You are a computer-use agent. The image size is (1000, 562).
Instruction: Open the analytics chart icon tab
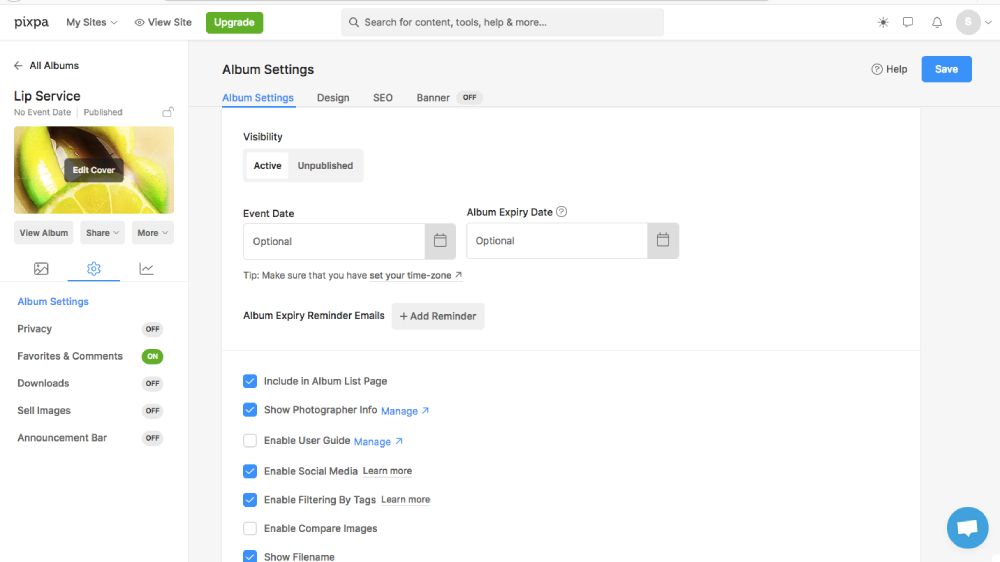146,269
